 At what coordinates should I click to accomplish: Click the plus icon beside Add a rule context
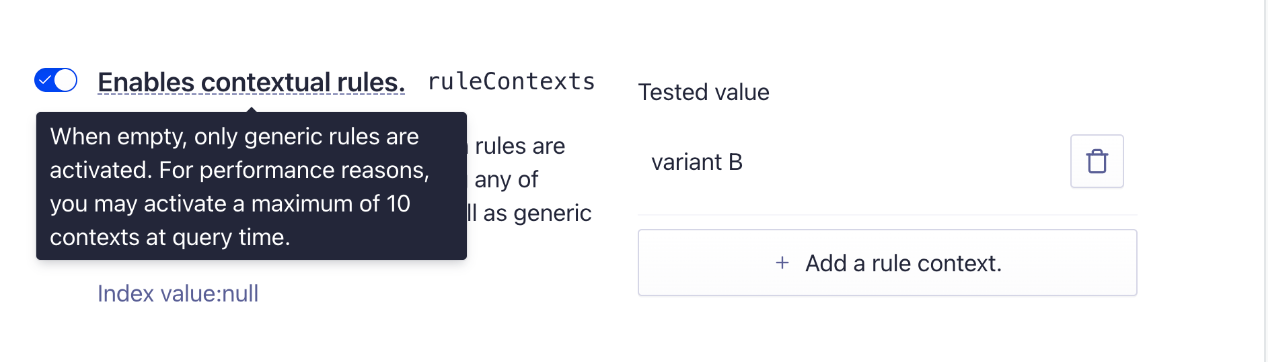pos(782,263)
